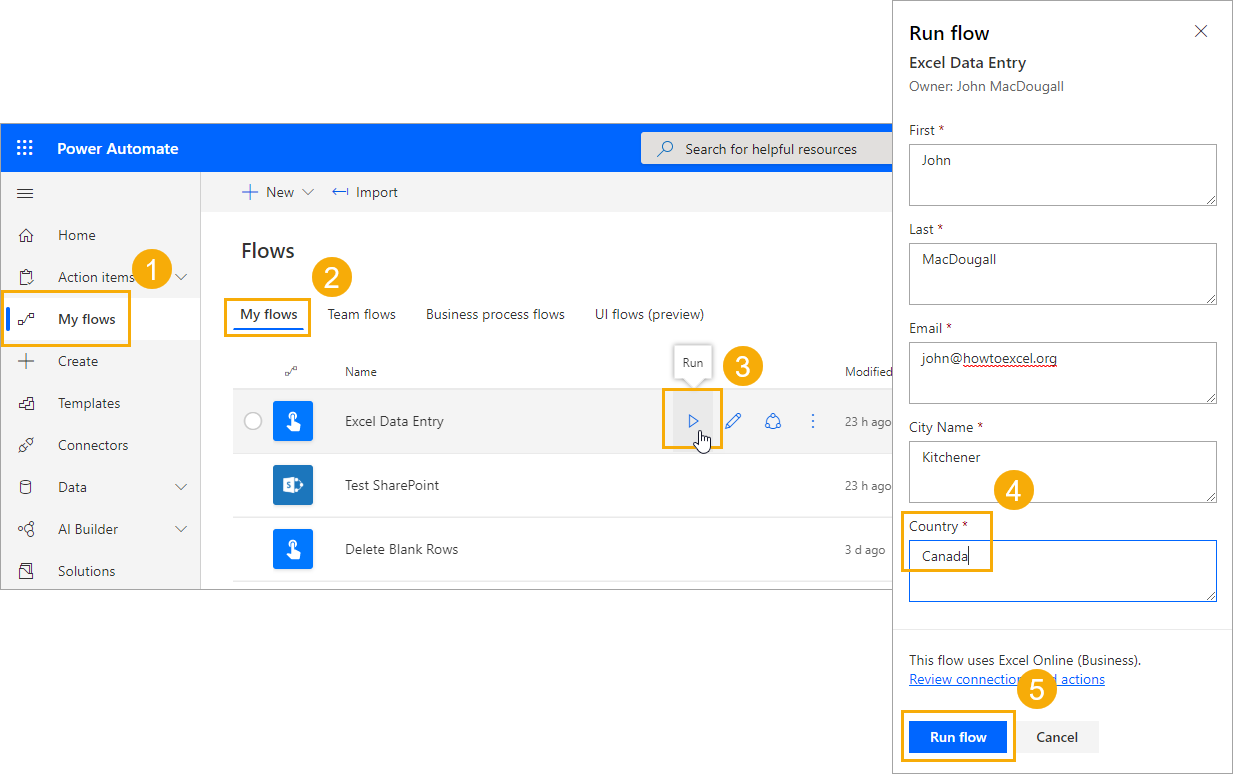Expand the Data section chevron
The image size is (1233, 774).
tap(181, 487)
